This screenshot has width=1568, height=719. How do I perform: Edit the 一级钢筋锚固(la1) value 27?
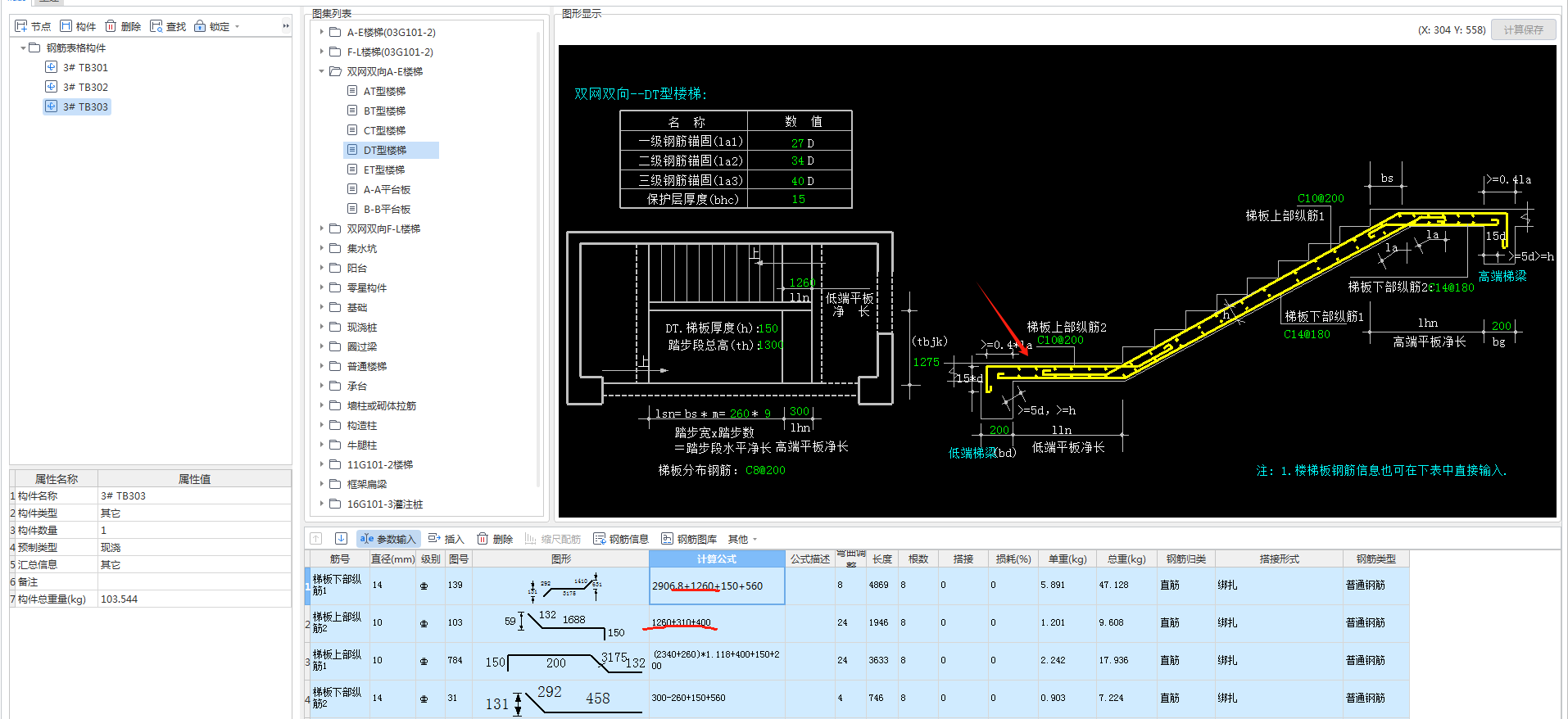point(797,142)
